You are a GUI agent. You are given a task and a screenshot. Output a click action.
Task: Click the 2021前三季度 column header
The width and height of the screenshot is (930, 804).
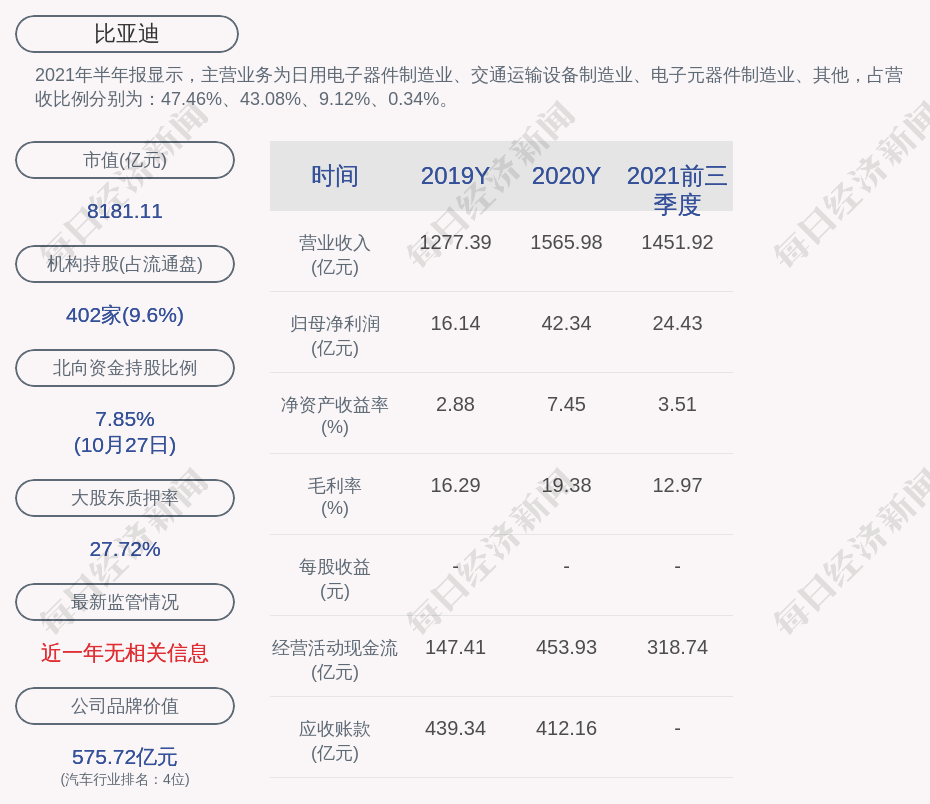pos(677,189)
